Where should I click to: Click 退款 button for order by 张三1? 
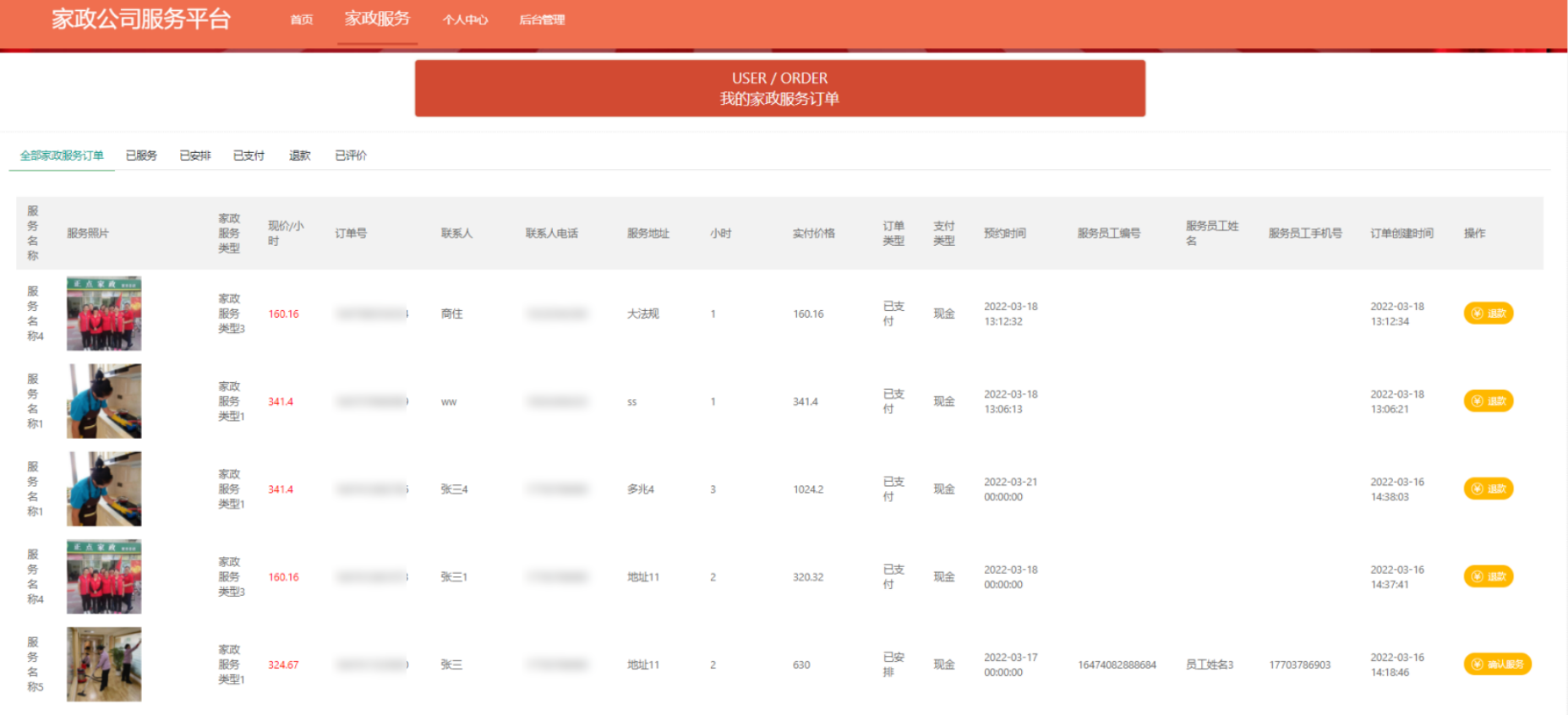tap(1489, 576)
